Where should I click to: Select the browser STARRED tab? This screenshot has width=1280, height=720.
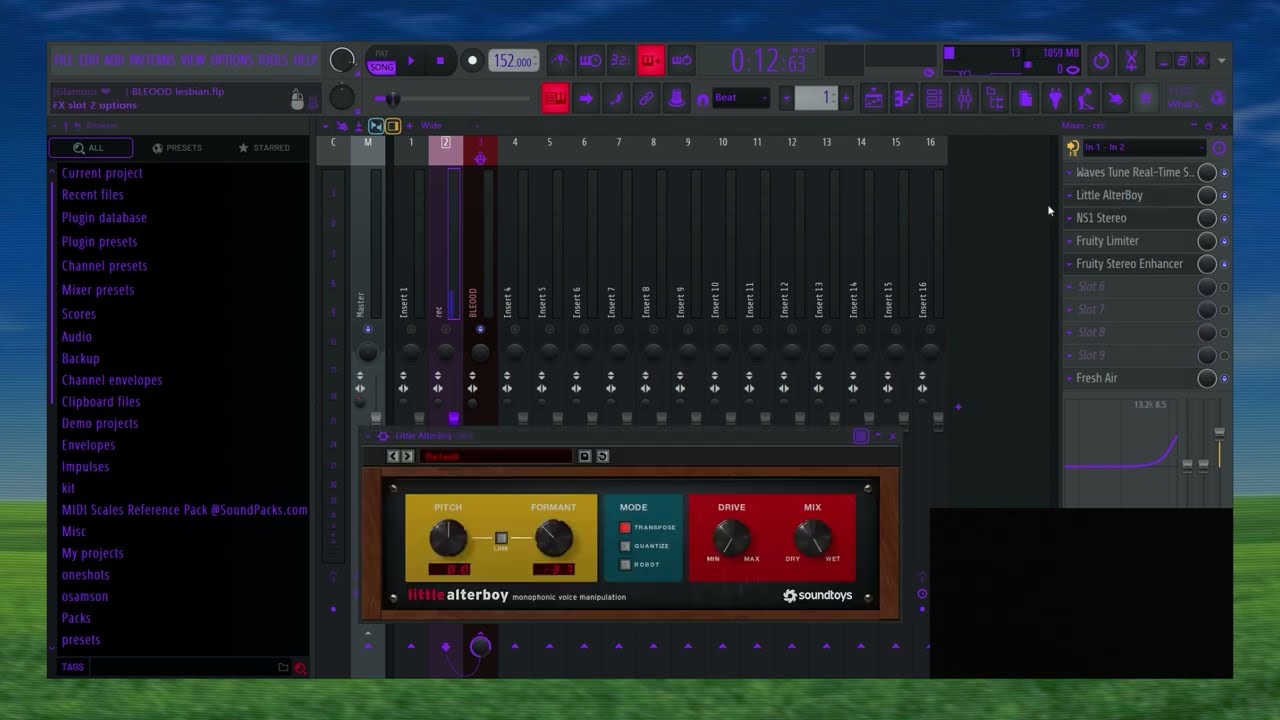point(264,148)
